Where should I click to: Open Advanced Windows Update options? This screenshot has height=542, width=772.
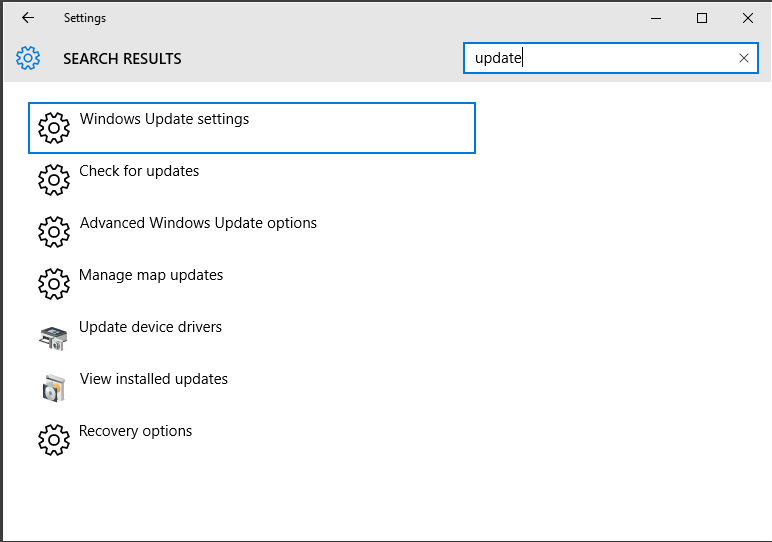click(252, 232)
